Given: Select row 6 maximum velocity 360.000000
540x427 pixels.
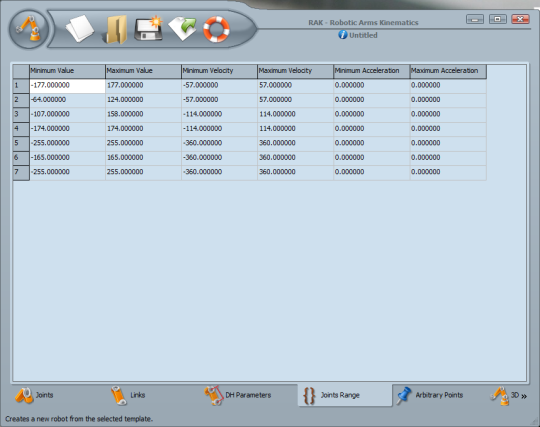Looking at the screenshot, I should pos(295,158).
